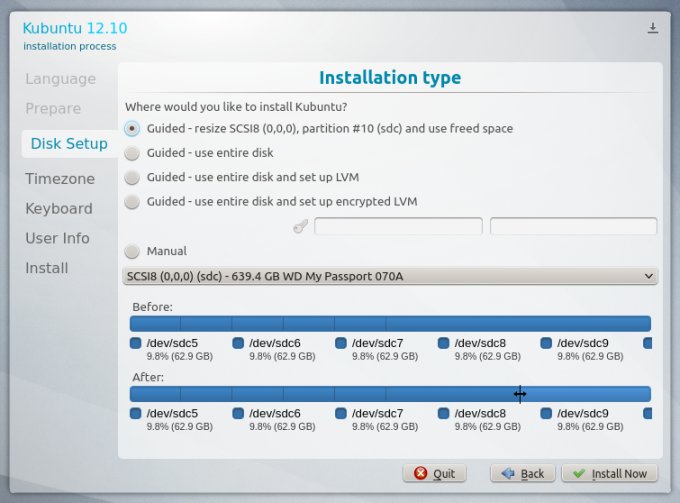Open the Timezone step
This screenshot has height=503, width=680.
coord(60,179)
